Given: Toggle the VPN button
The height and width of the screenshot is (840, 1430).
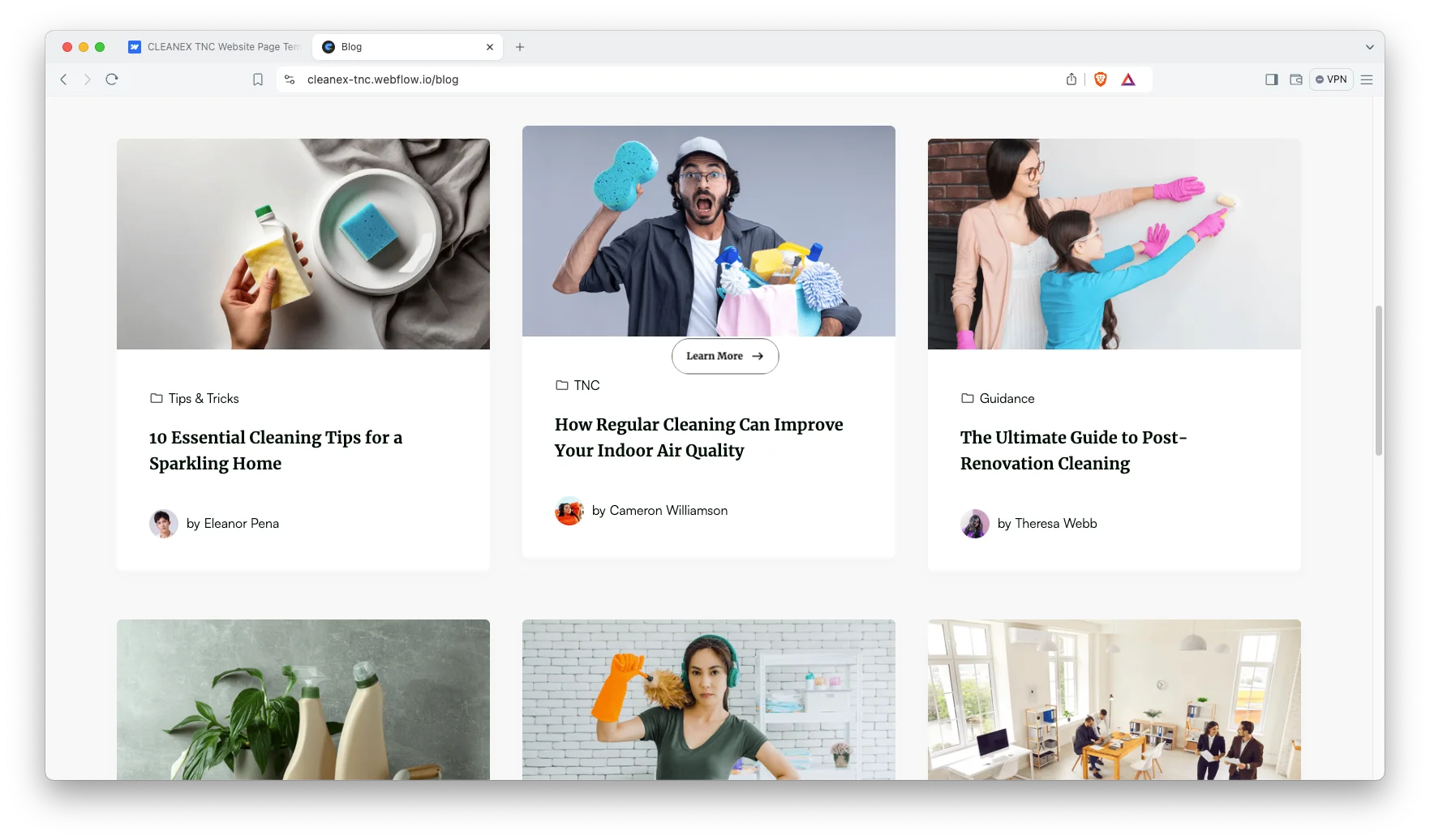Looking at the screenshot, I should click(1331, 79).
